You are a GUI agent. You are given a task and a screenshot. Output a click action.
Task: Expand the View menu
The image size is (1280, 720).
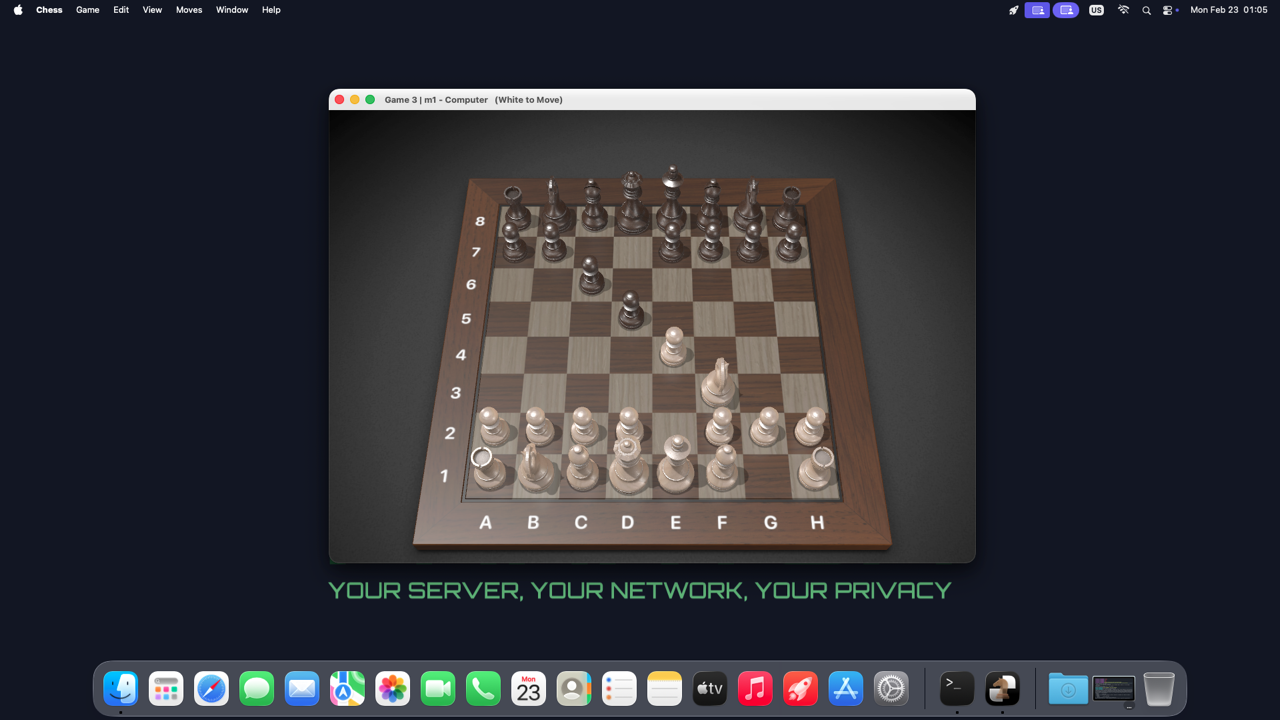tap(152, 10)
